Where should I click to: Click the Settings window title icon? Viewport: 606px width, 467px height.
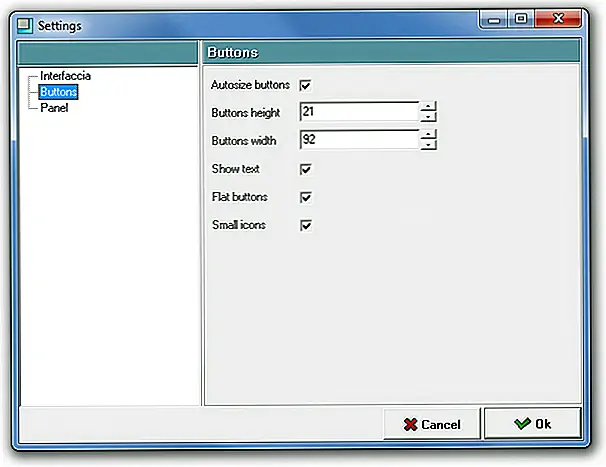tap(25, 26)
